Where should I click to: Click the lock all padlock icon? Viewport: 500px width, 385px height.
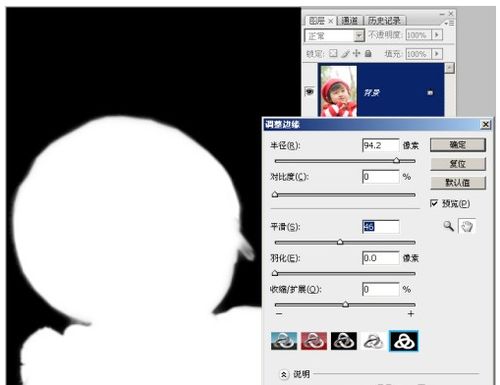coord(368,53)
